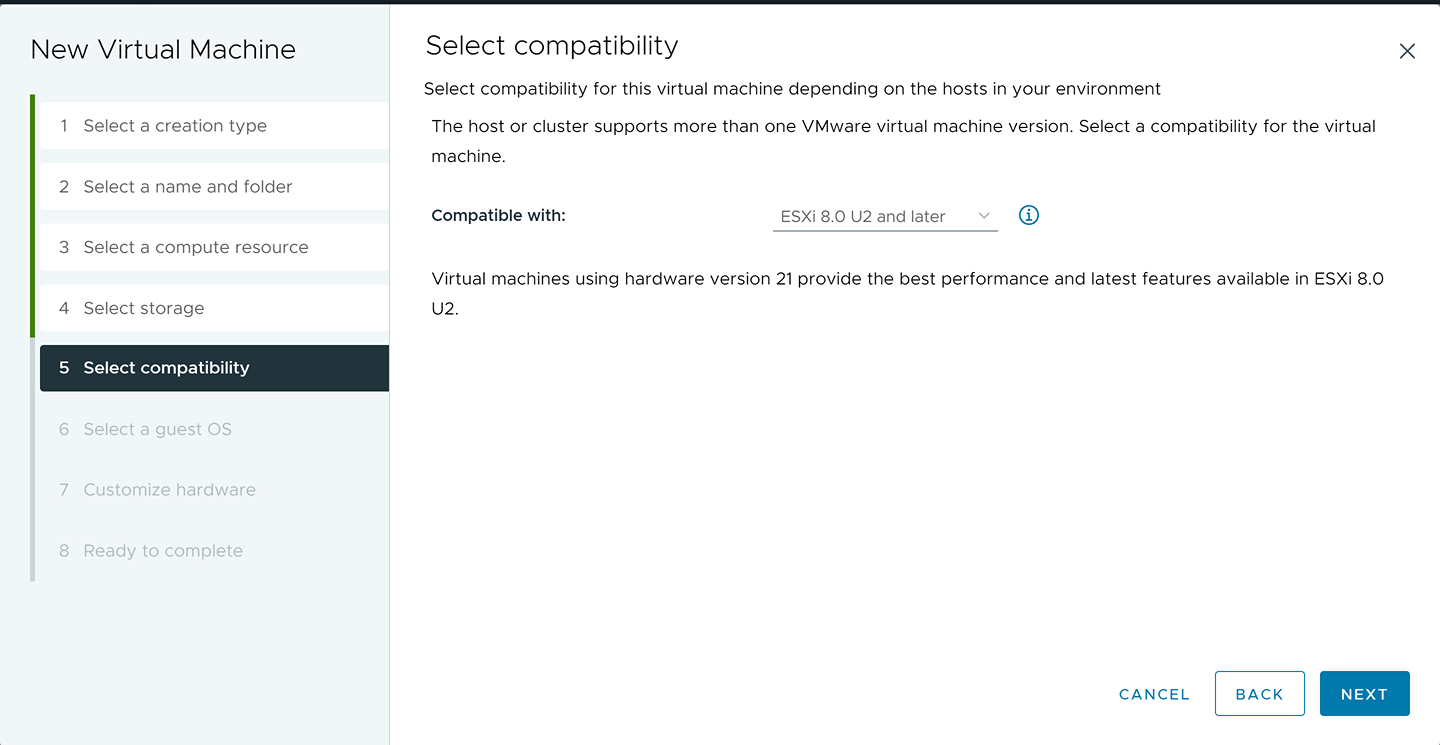Viewport: 1440px width, 745px height.
Task: Cancel the New Virtual Machine wizard
Action: [1153, 693]
